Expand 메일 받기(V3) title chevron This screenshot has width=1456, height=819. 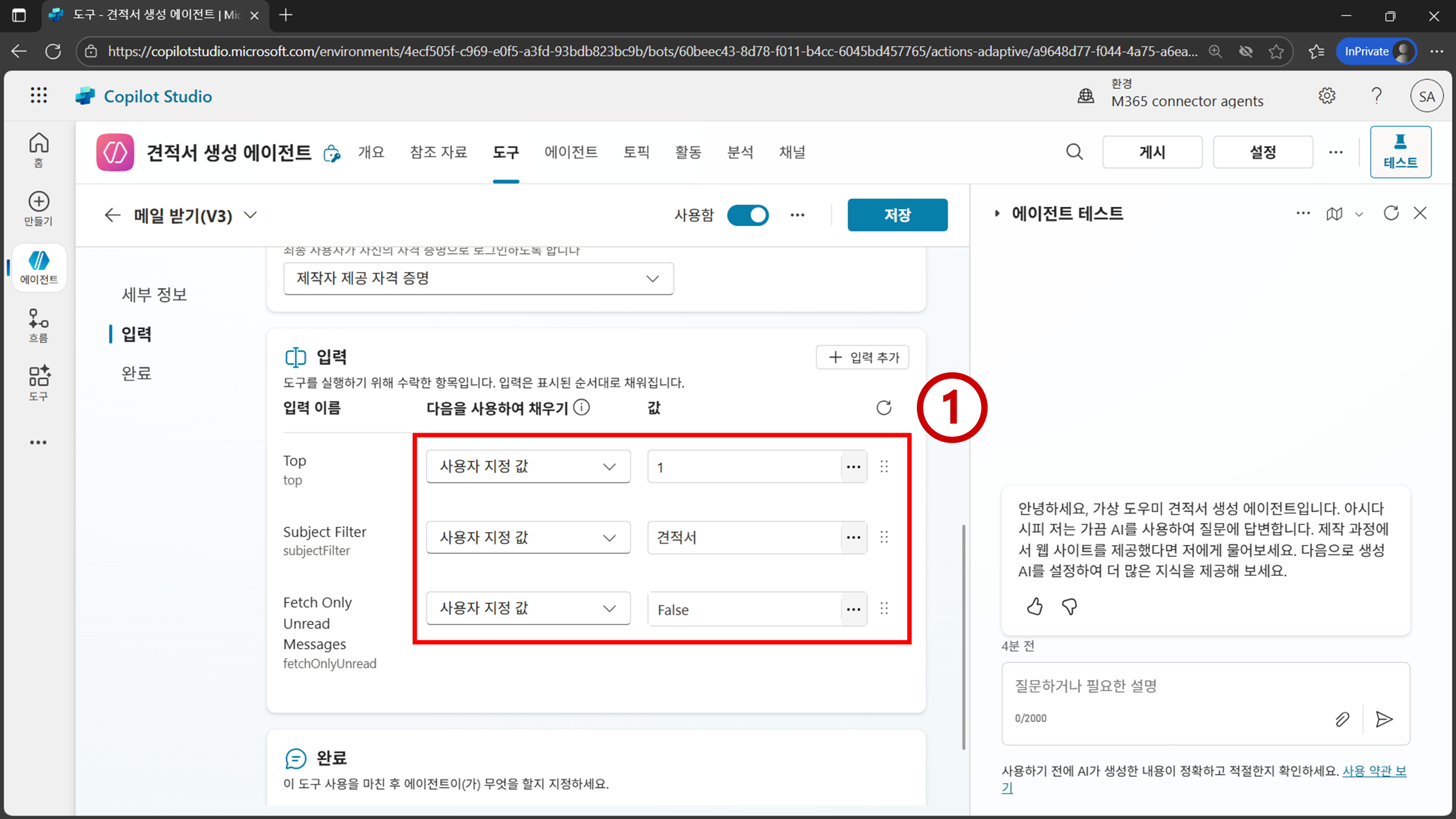250,215
